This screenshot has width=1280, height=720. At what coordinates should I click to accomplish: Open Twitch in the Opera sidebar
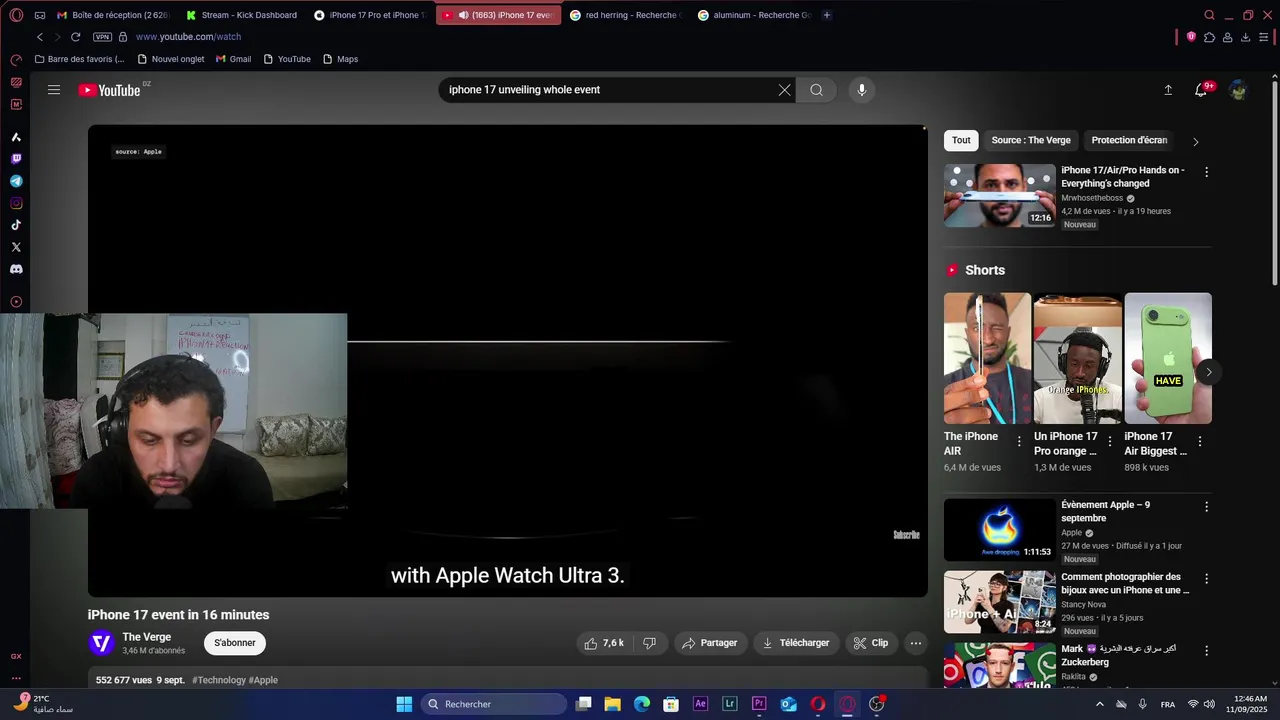point(16,159)
